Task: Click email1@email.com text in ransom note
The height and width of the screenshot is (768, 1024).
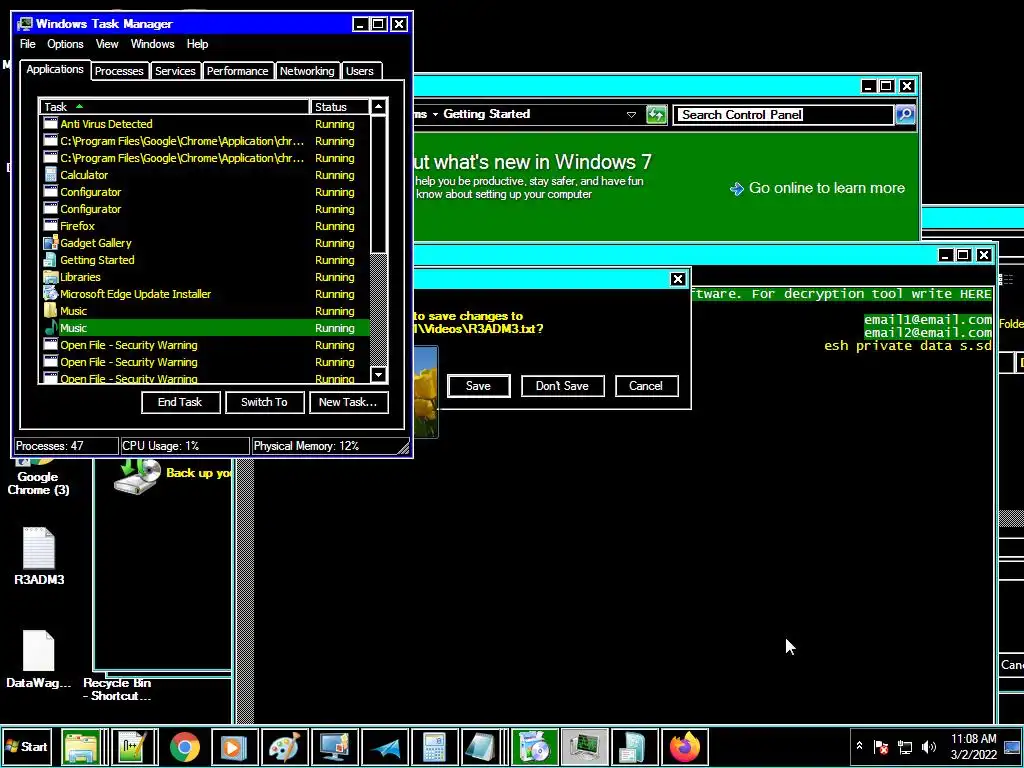Action: coord(927,319)
